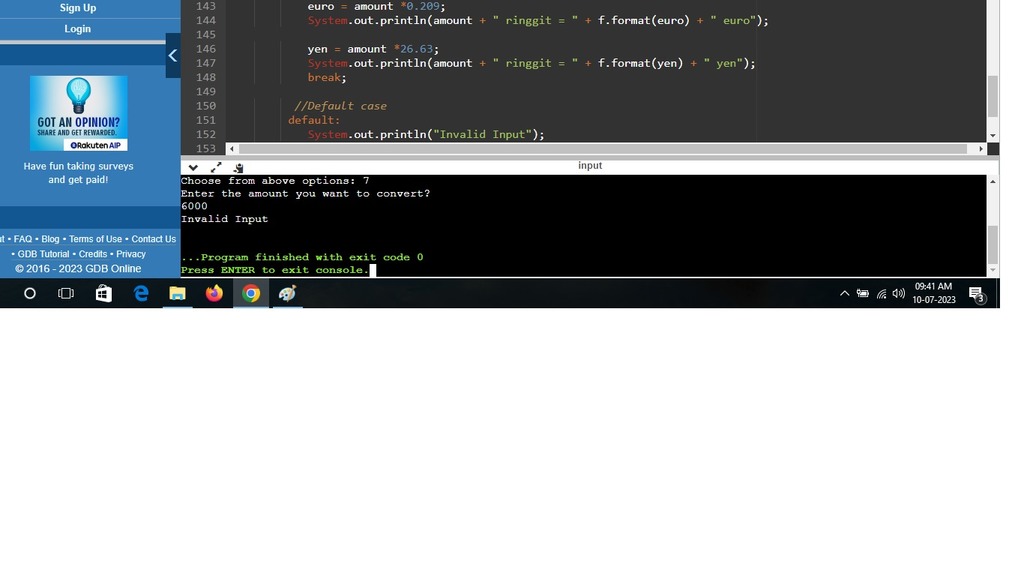Open the Rakuten survey ad image
Image resolution: width=1024 pixels, height=576 pixels.
point(78,113)
